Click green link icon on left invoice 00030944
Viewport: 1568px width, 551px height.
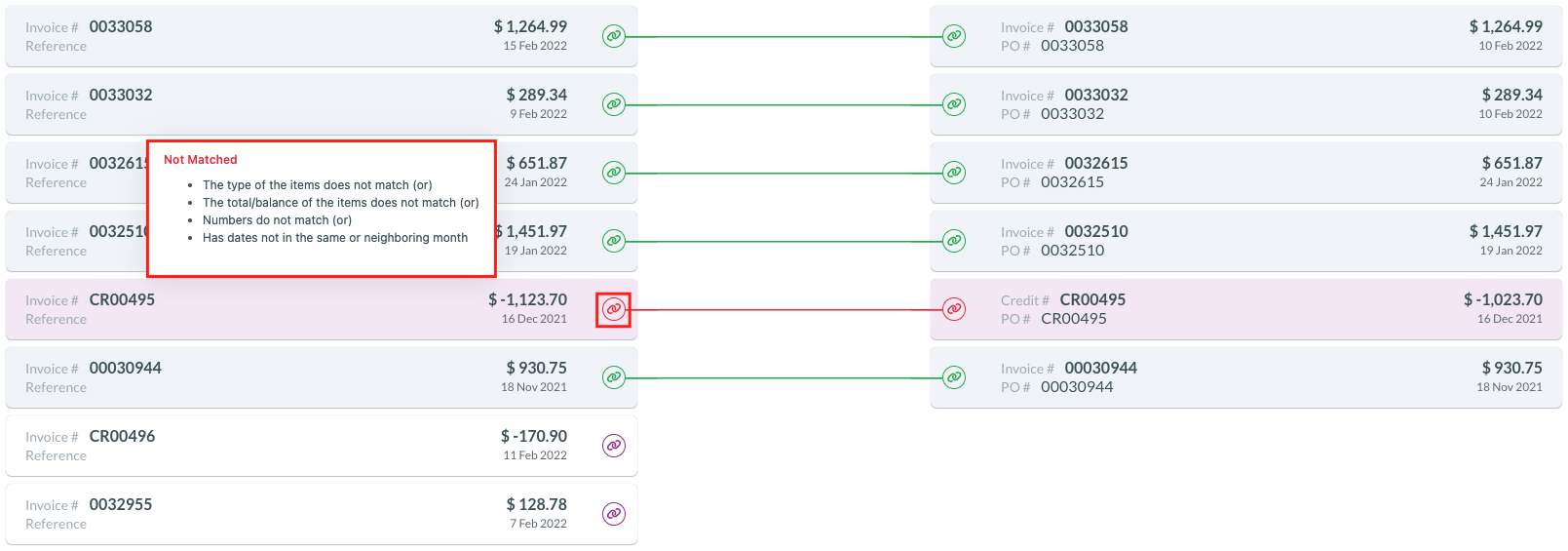click(x=614, y=377)
